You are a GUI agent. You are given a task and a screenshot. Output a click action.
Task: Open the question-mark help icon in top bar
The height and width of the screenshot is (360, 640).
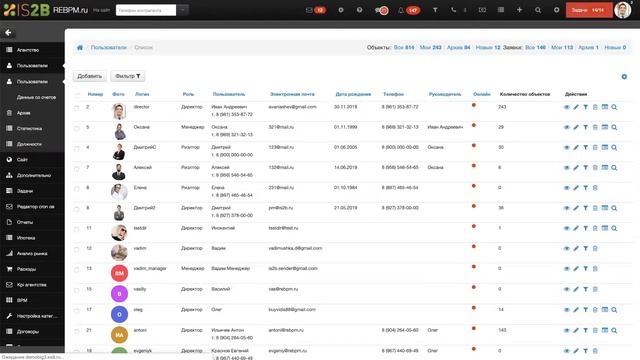pyautogui.click(x=359, y=10)
